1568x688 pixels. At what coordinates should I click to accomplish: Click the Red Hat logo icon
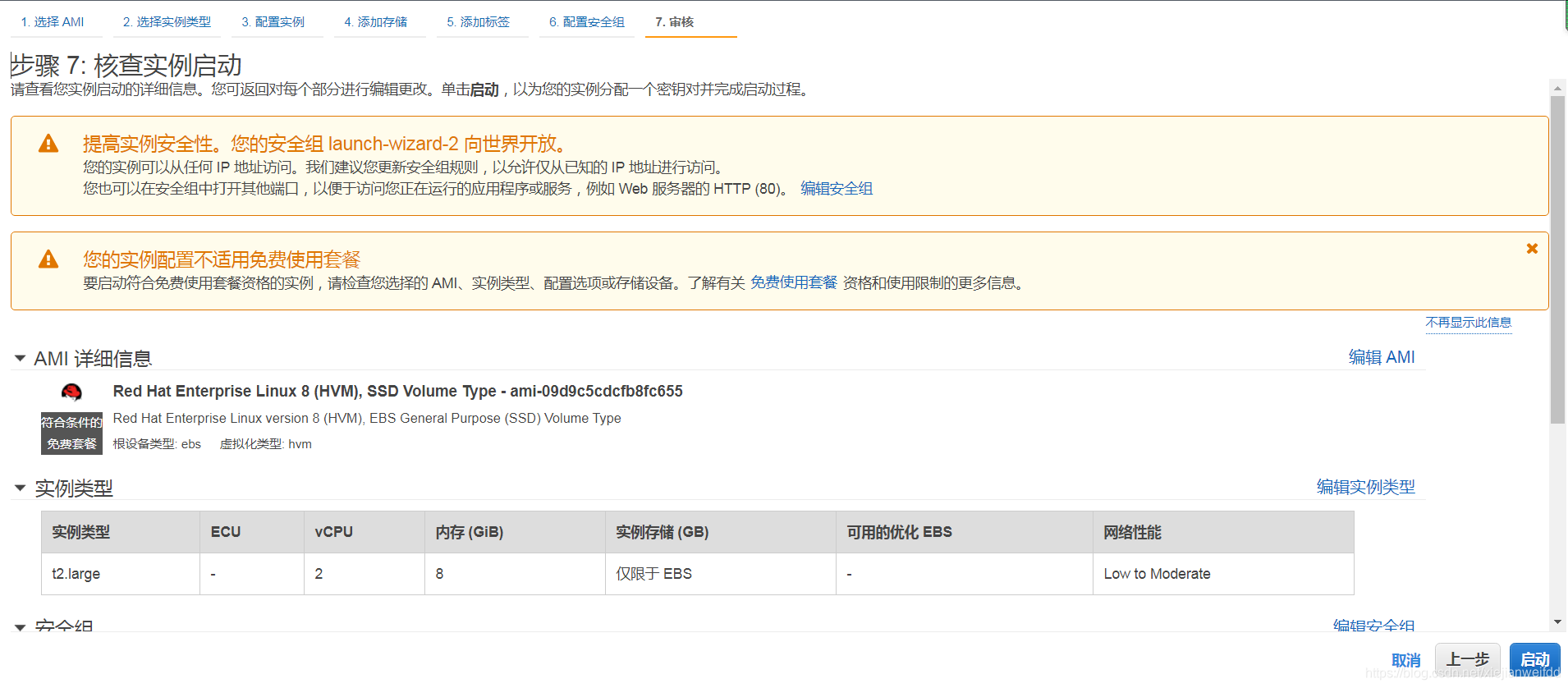coord(71,392)
